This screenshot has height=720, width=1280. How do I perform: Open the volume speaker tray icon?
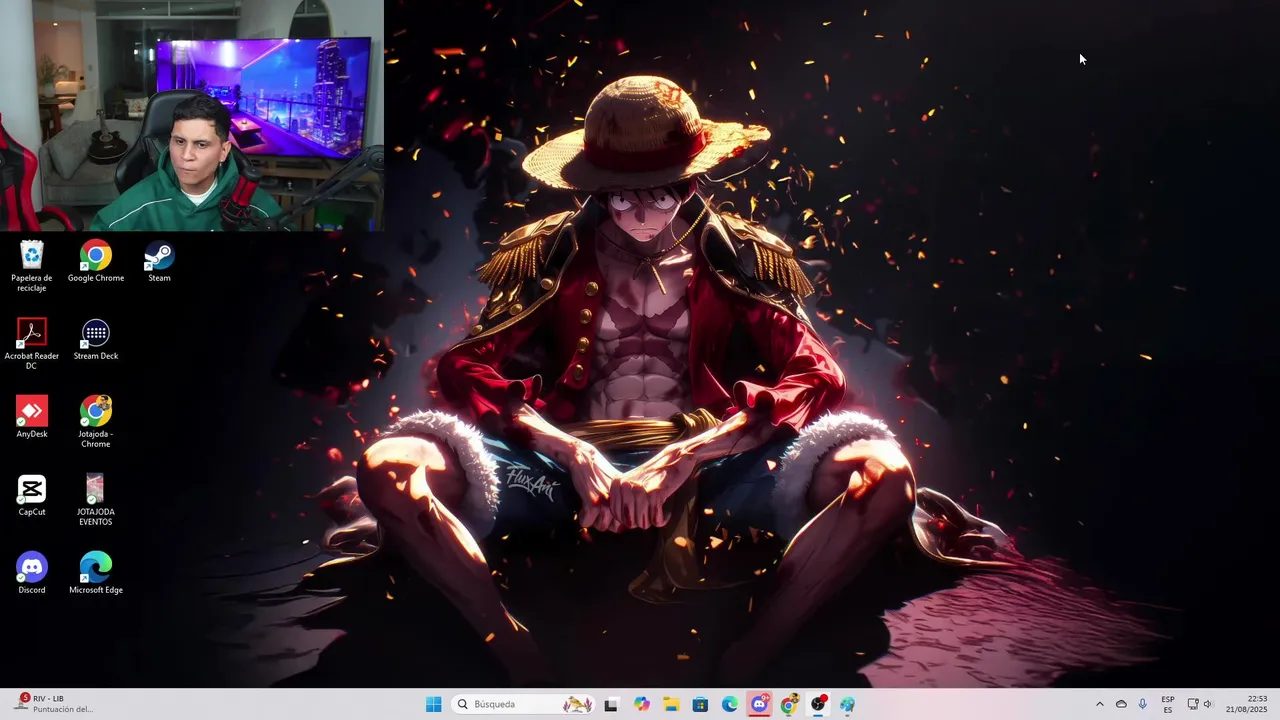pos(1207,704)
